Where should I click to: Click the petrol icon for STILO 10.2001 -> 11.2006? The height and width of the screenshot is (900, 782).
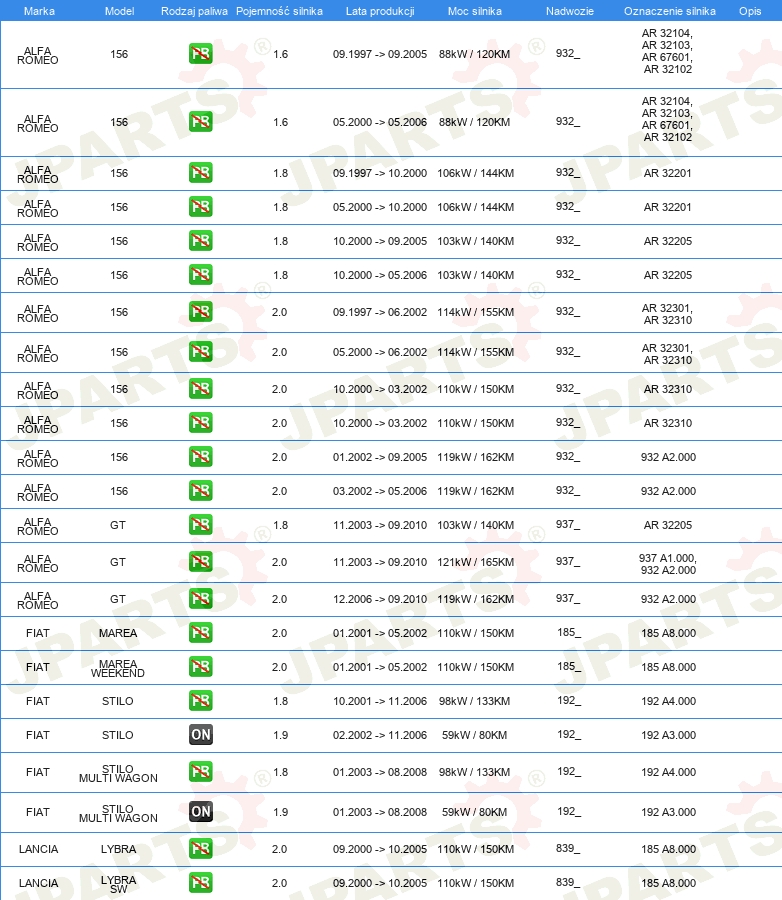[x=200, y=700]
